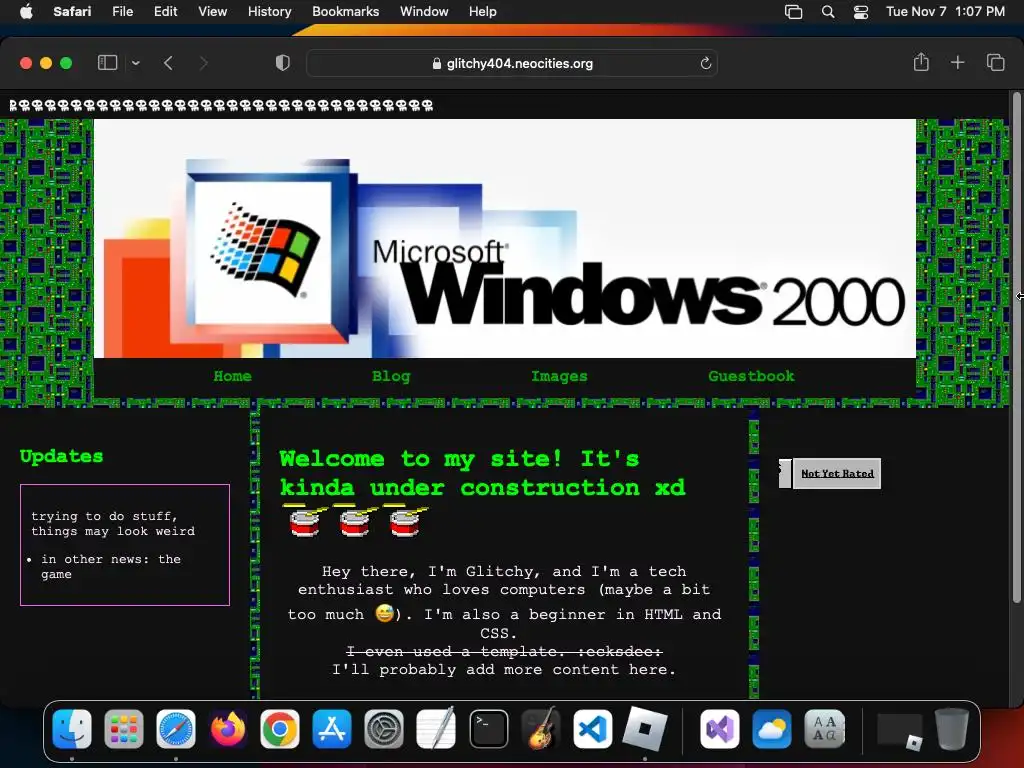Image resolution: width=1024 pixels, height=768 pixels.
Task: Open the Images page link
Action: tap(559, 376)
